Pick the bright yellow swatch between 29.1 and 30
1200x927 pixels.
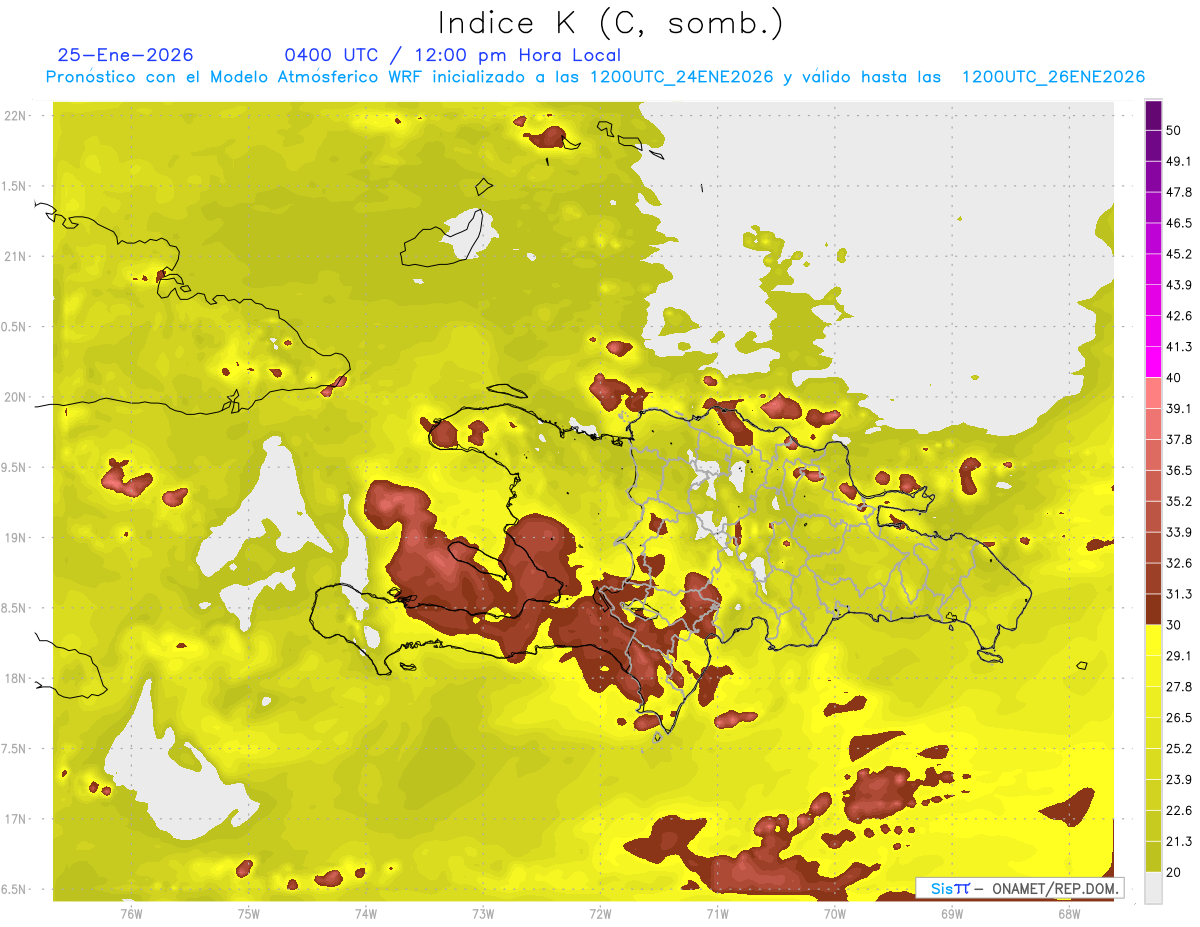(1153, 640)
